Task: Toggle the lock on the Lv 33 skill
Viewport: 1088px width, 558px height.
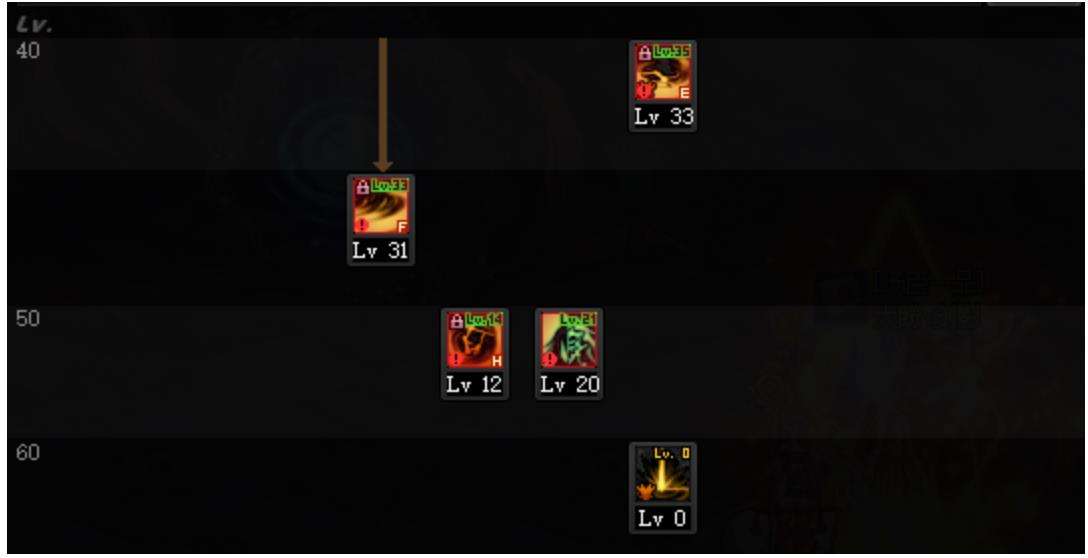Action: tap(644, 53)
